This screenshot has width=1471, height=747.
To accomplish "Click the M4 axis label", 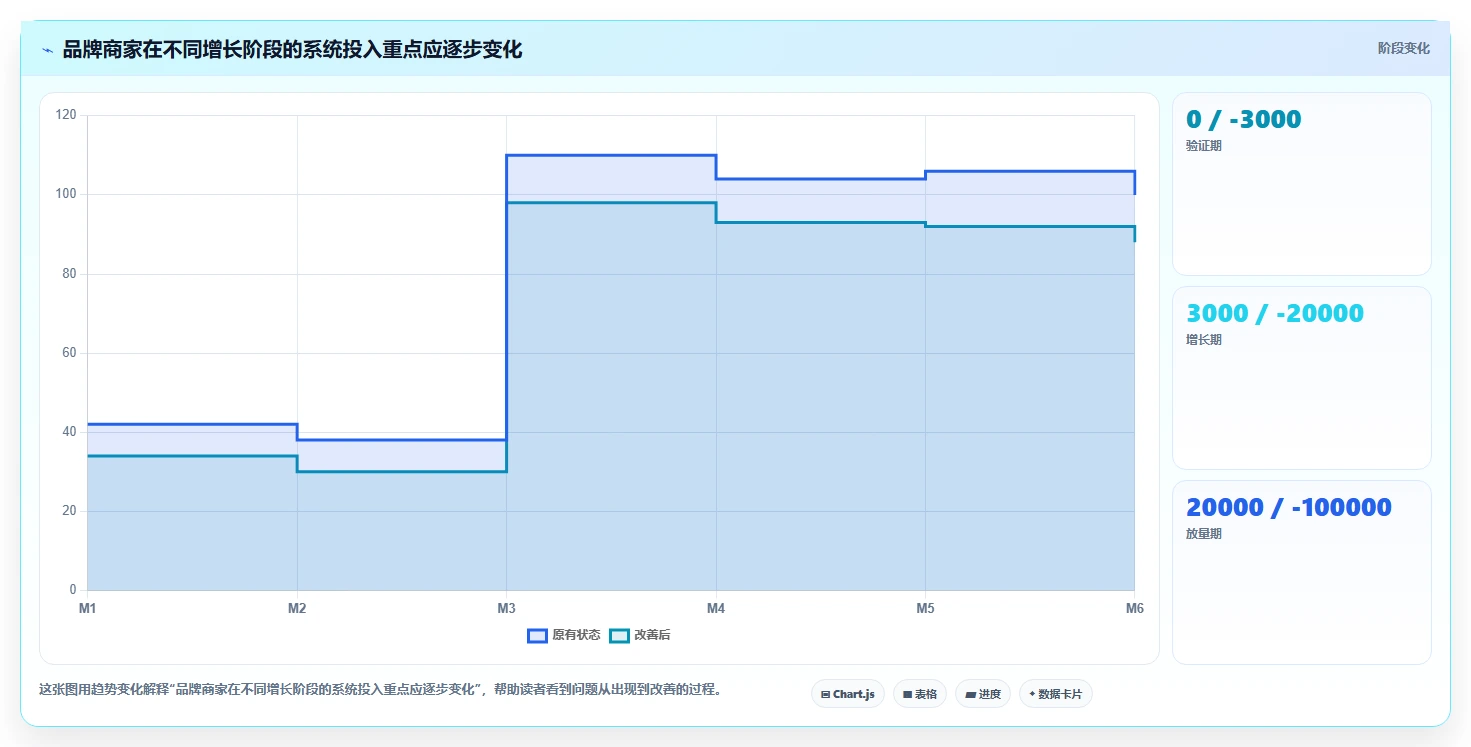I will 716,608.
